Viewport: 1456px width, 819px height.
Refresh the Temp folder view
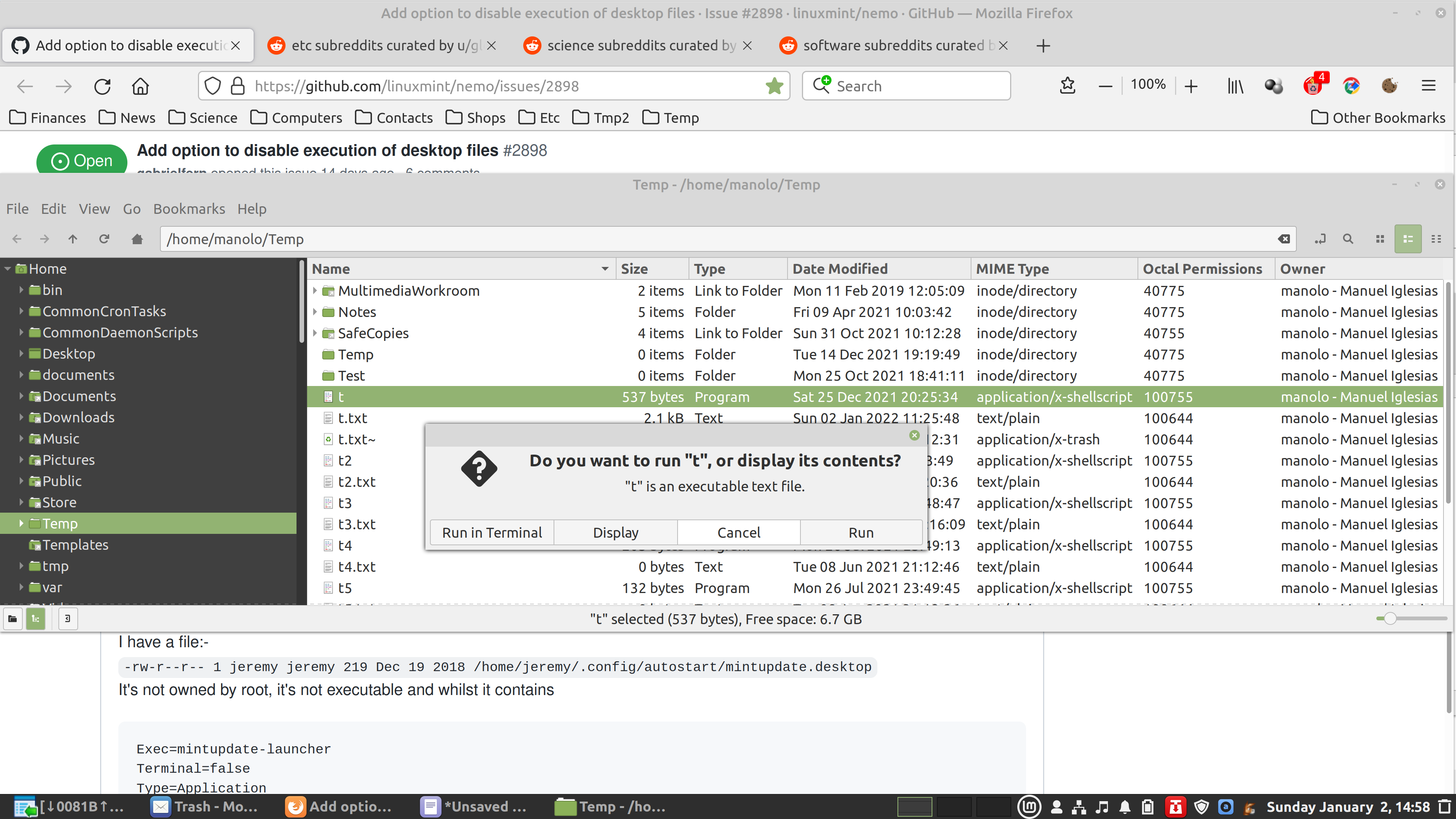click(104, 238)
